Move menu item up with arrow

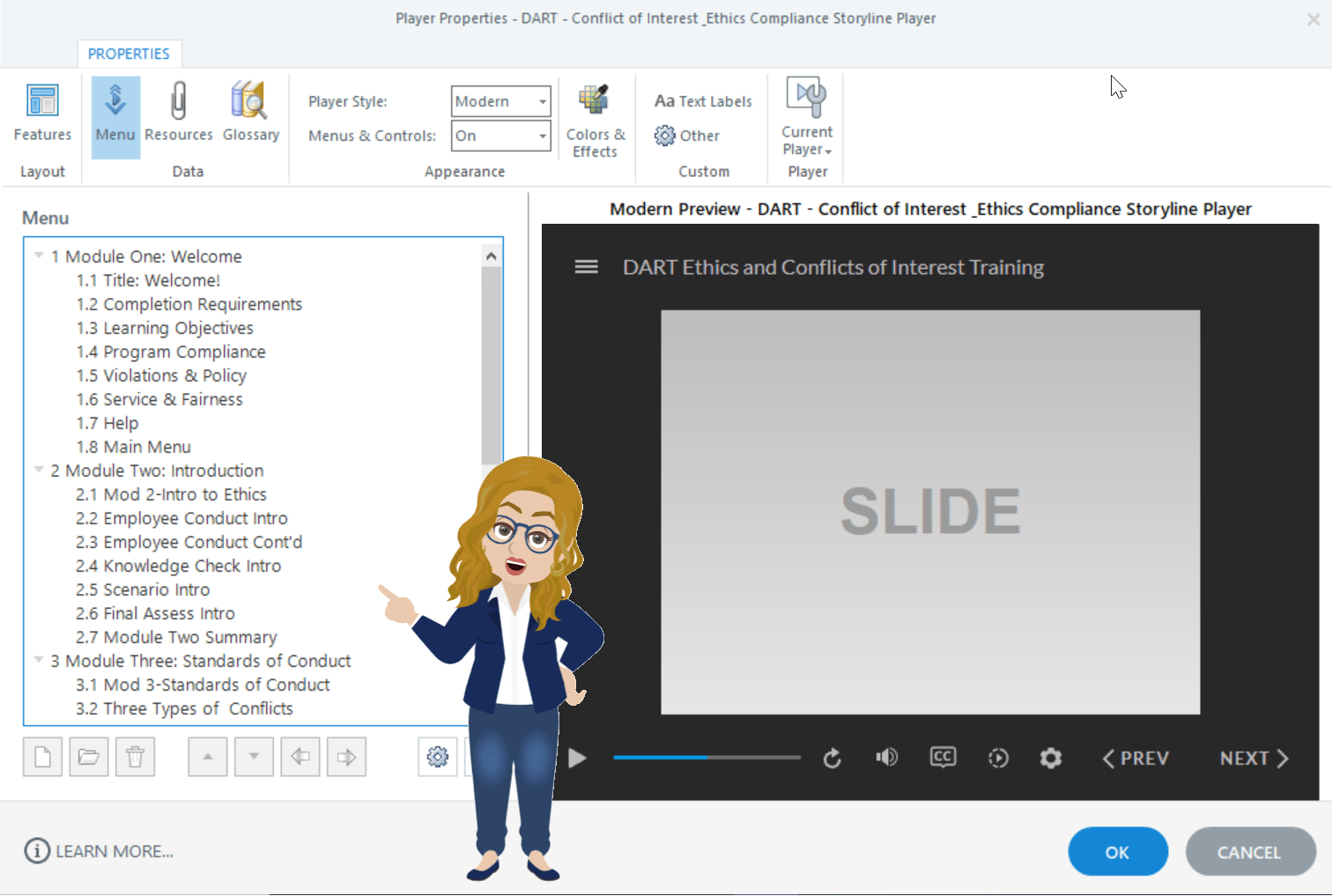(208, 757)
